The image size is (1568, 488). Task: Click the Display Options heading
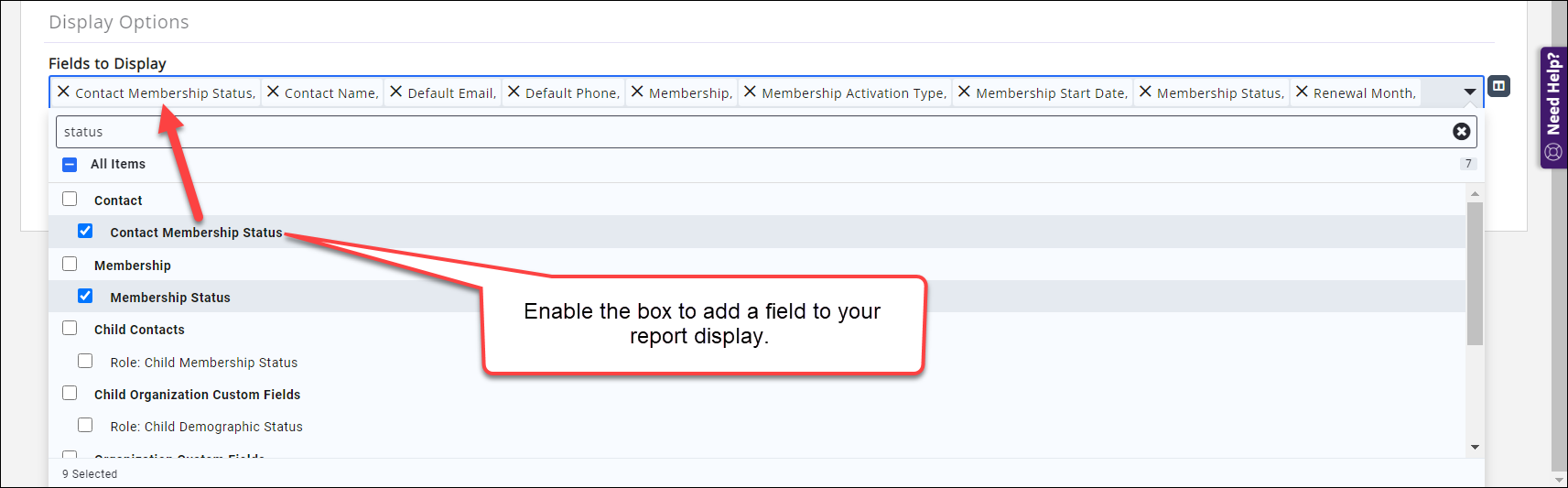119,22
